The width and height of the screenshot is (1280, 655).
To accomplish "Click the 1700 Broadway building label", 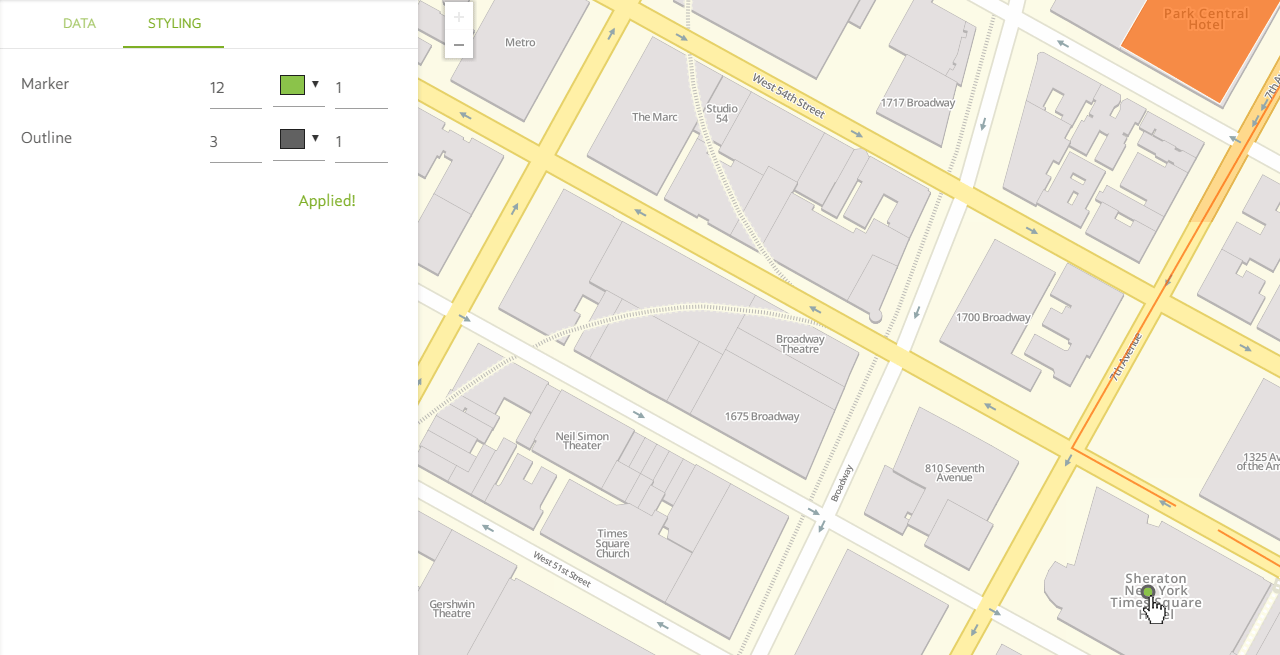I will coord(993,317).
